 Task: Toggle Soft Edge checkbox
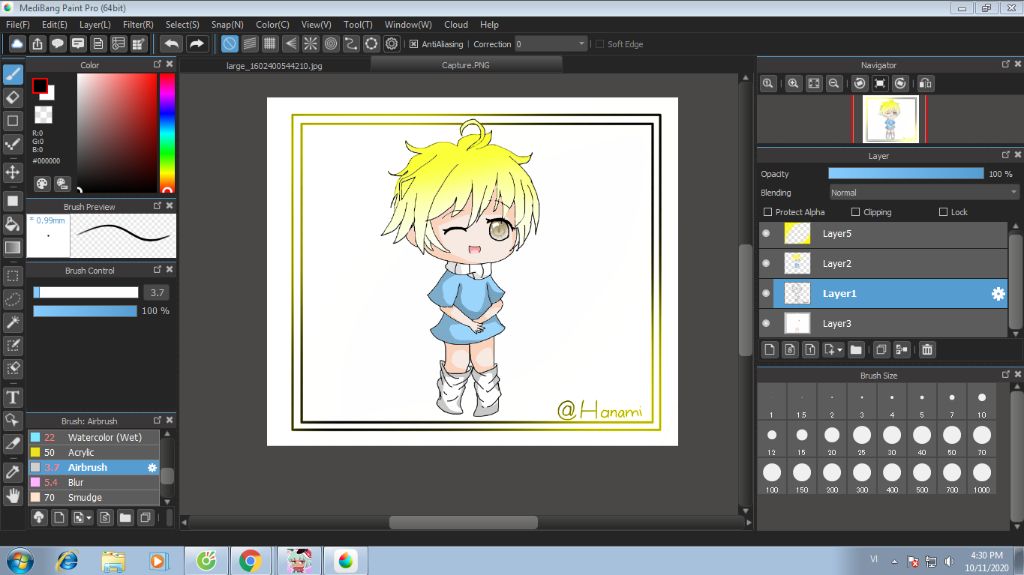[600, 44]
